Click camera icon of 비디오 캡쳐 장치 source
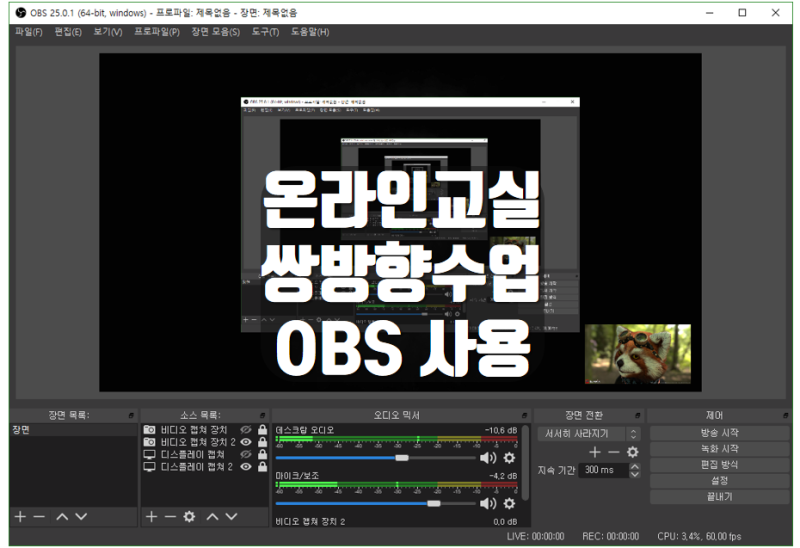Screen dimensions: 800x548 click(x=149, y=430)
